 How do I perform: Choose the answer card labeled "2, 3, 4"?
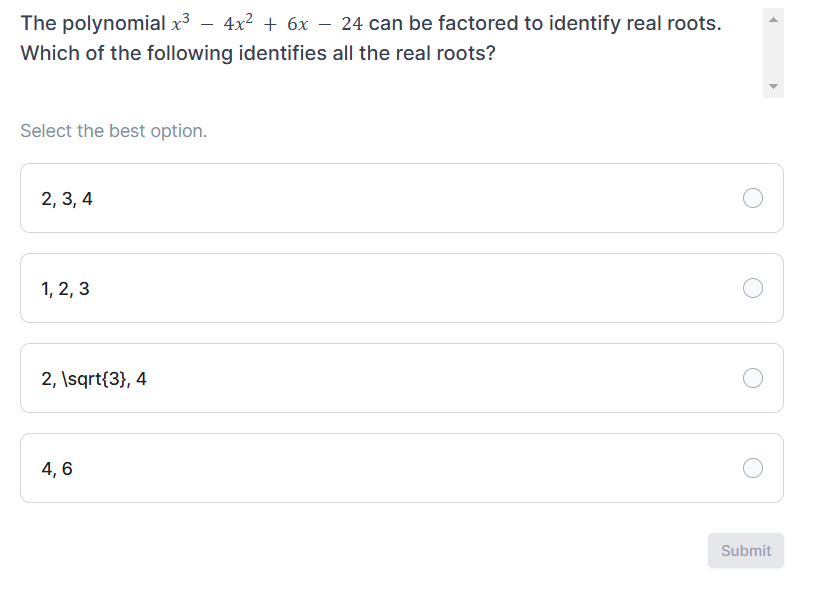point(400,198)
